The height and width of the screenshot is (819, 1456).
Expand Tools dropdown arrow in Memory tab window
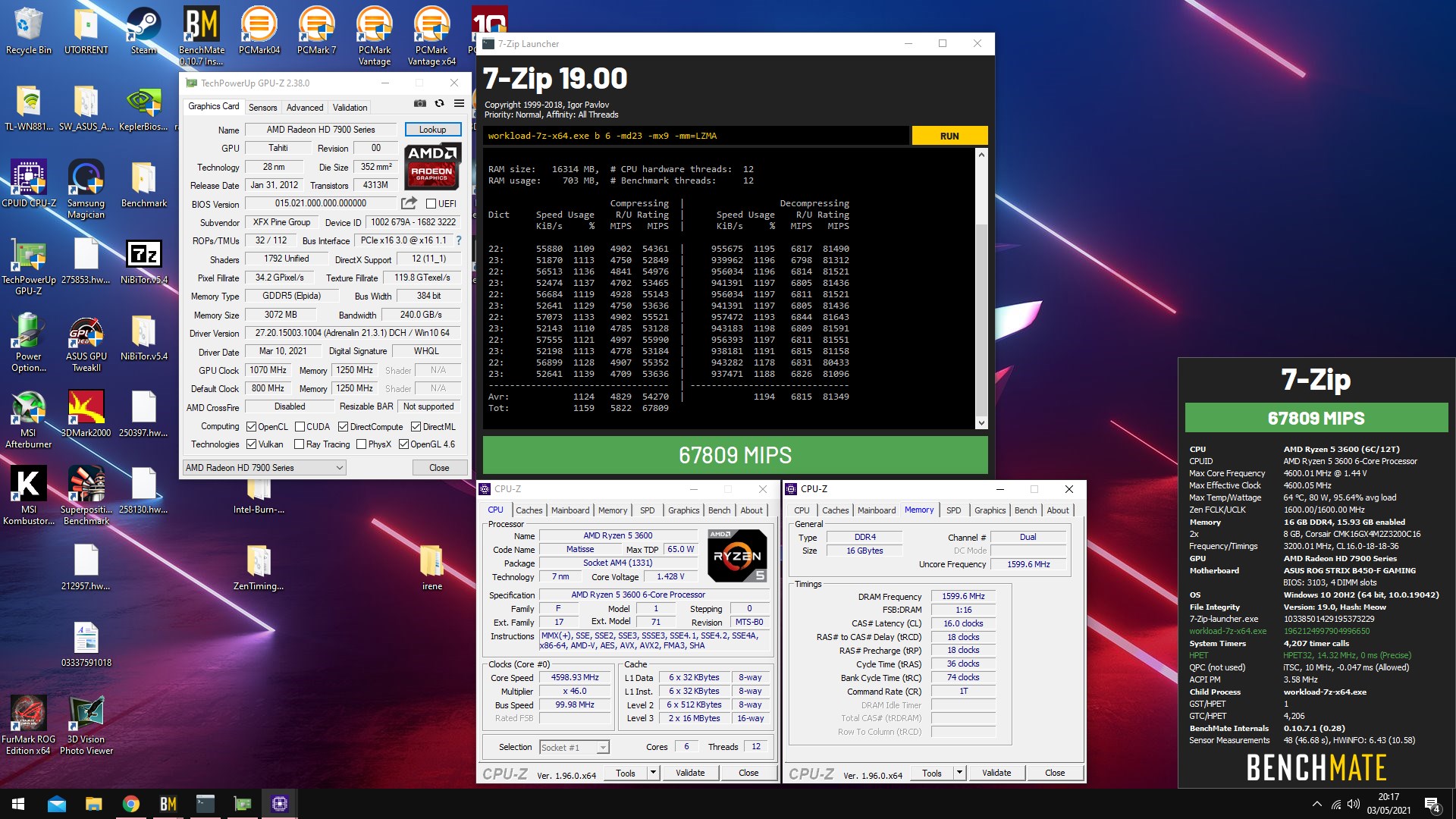pyautogui.click(x=959, y=773)
